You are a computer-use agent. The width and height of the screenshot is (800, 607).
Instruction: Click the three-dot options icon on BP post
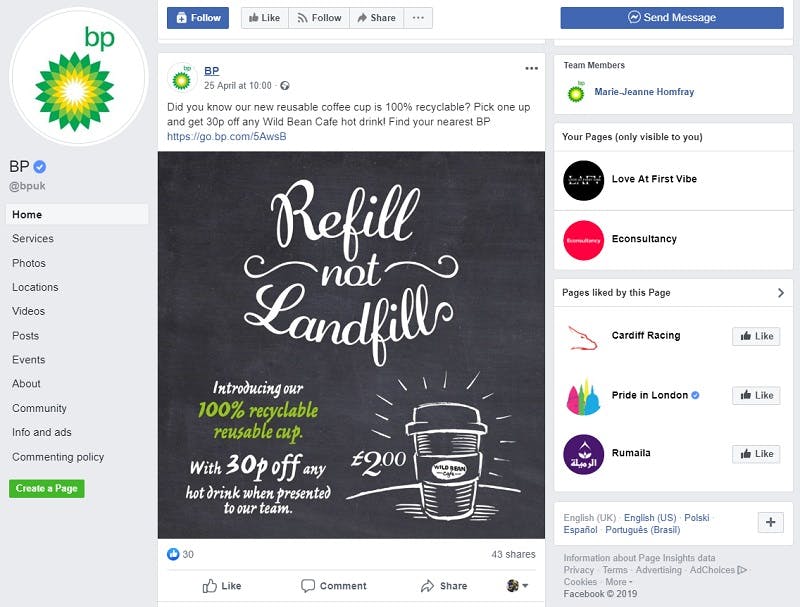531,68
